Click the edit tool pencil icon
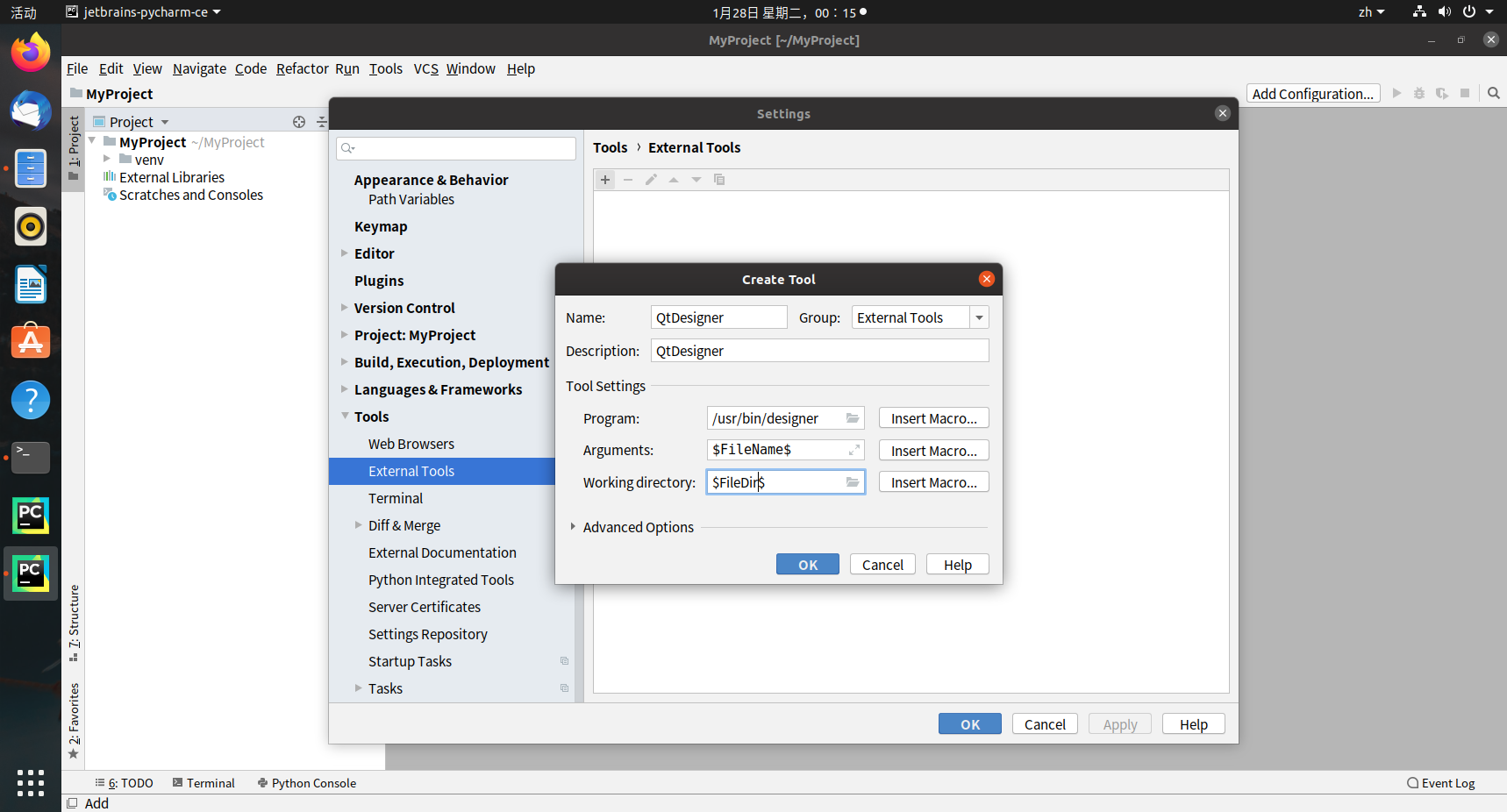The height and width of the screenshot is (812, 1507). (651, 180)
